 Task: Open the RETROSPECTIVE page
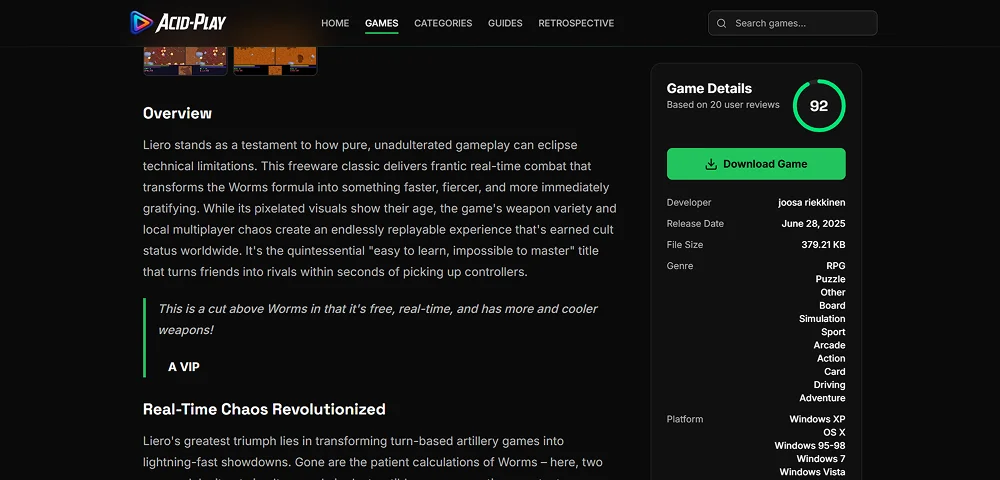coord(576,23)
